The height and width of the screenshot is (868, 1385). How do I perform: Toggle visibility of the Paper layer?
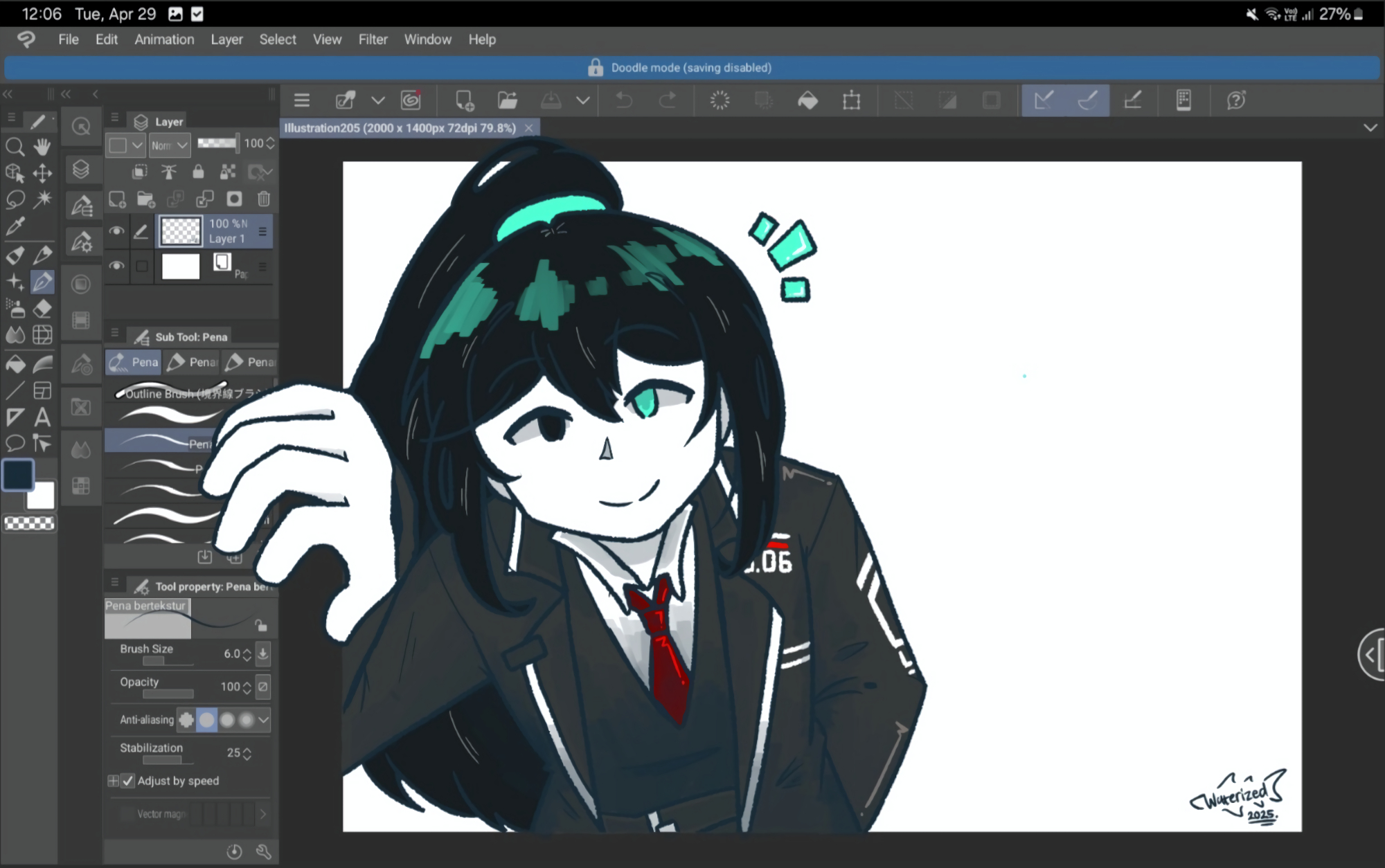pyautogui.click(x=116, y=266)
